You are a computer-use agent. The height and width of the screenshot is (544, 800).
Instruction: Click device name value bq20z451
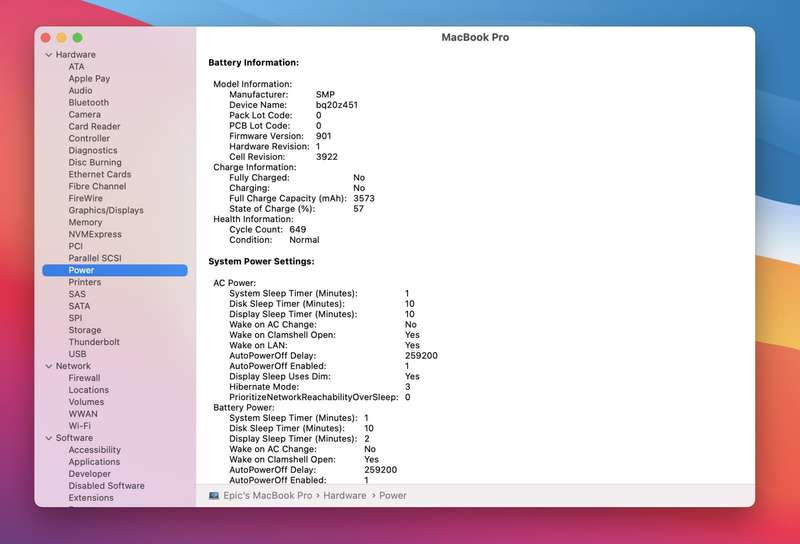tap(337, 105)
